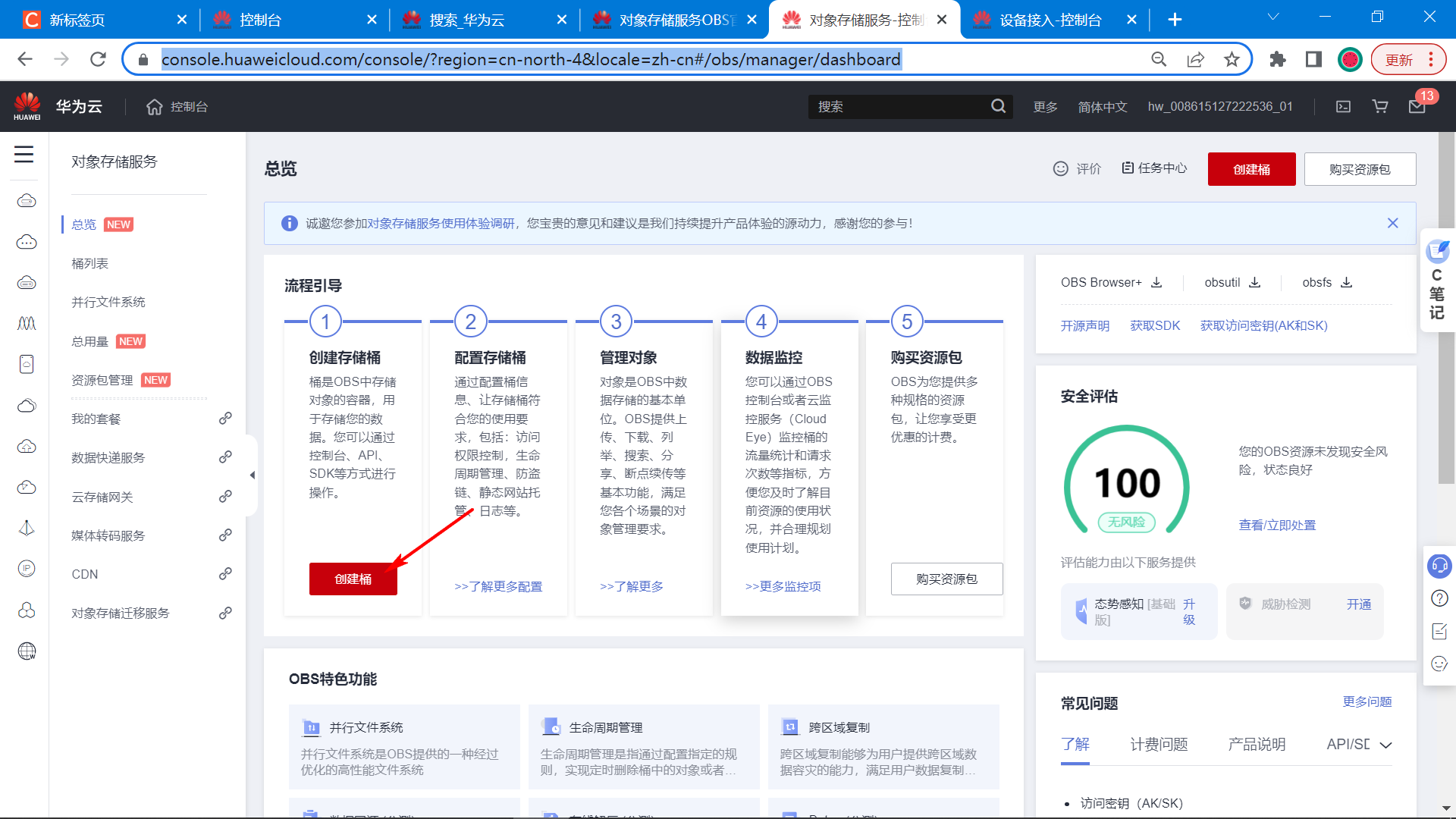Click the customer service headset icon
Image resolution: width=1456 pixels, height=819 pixels.
[1439, 566]
